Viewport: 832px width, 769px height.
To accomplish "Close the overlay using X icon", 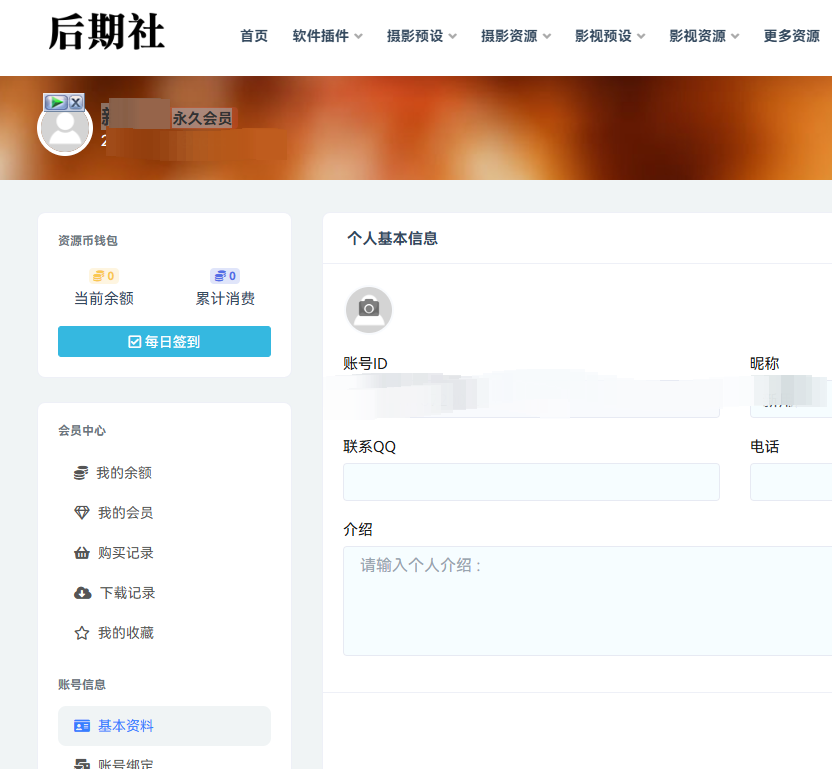I will coord(76,102).
